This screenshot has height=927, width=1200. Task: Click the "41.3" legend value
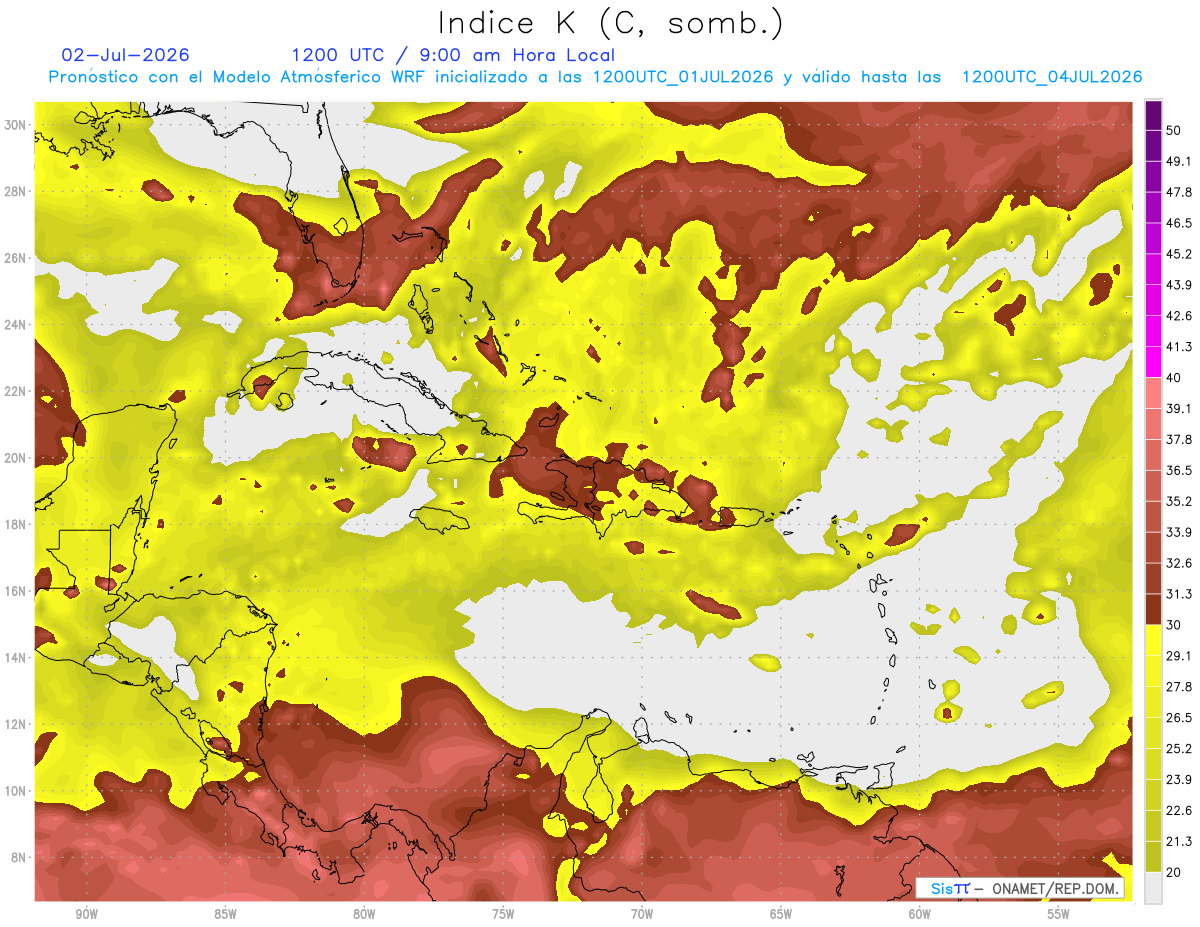(x=1179, y=347)
